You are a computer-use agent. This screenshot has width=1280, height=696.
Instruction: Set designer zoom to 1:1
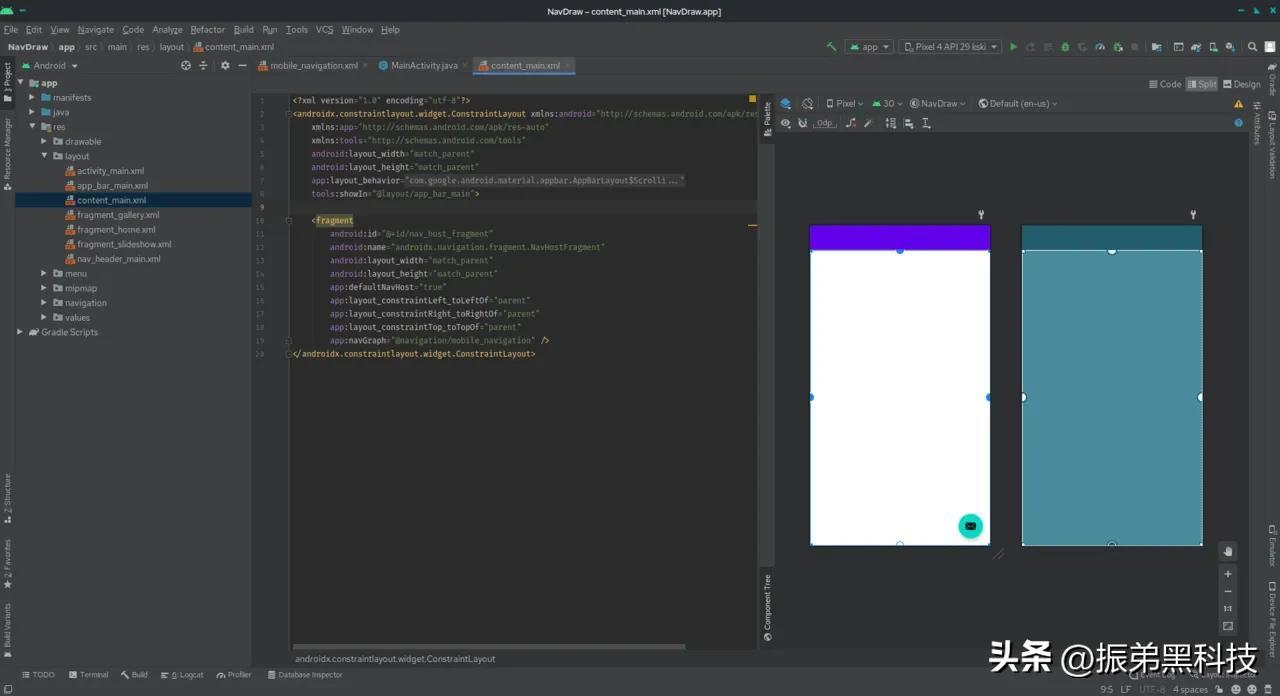(x=1228, y=608)
